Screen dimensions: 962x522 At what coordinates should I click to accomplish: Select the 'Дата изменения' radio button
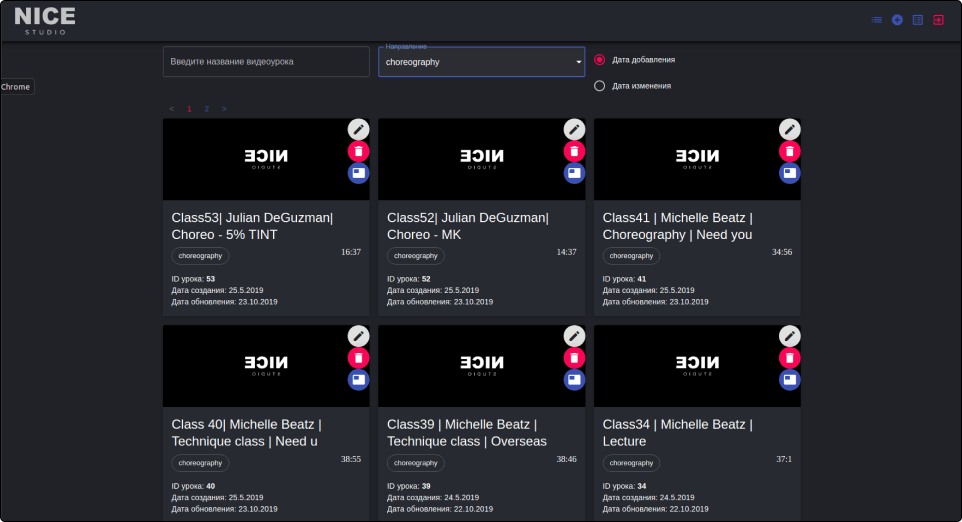600,86
